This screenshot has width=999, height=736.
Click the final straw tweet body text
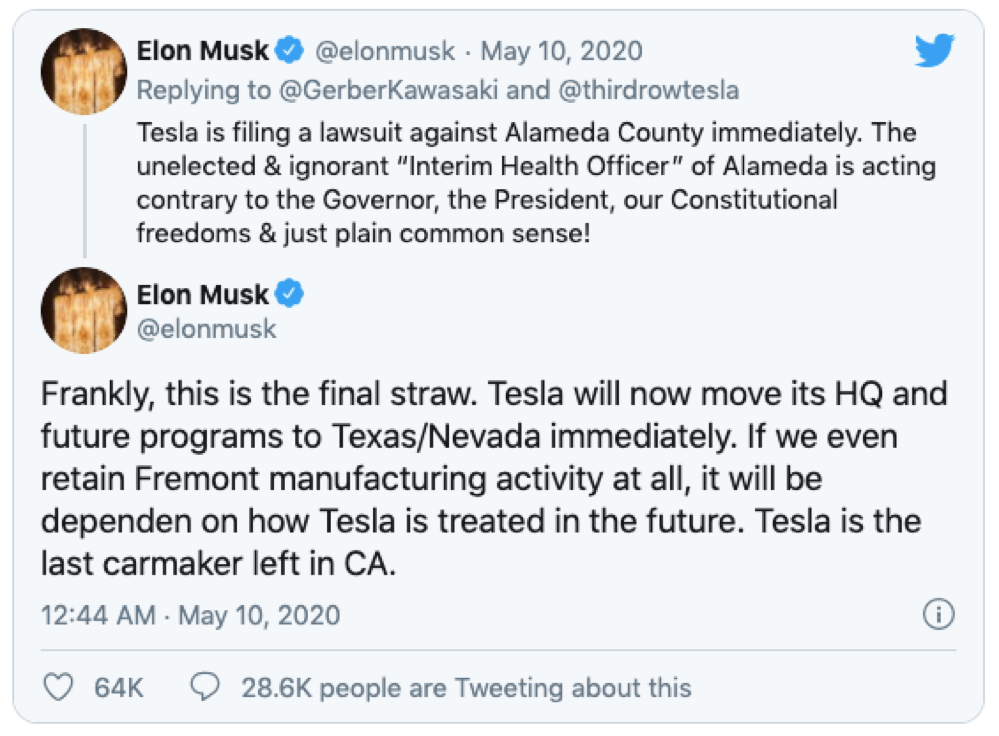click(x=494, y=478)
